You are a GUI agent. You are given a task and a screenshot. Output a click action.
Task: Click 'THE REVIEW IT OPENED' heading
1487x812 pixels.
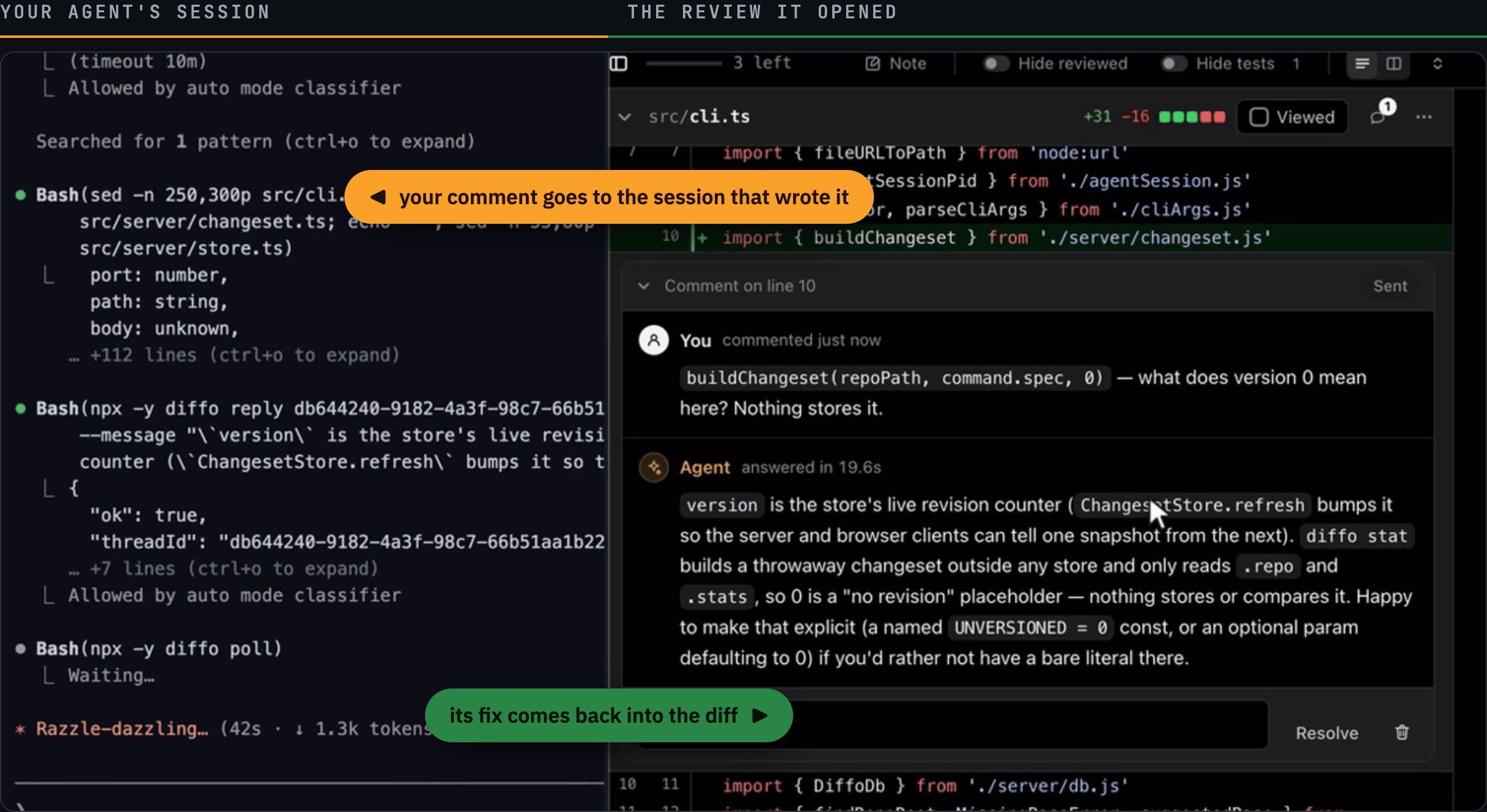click(762, 12)
